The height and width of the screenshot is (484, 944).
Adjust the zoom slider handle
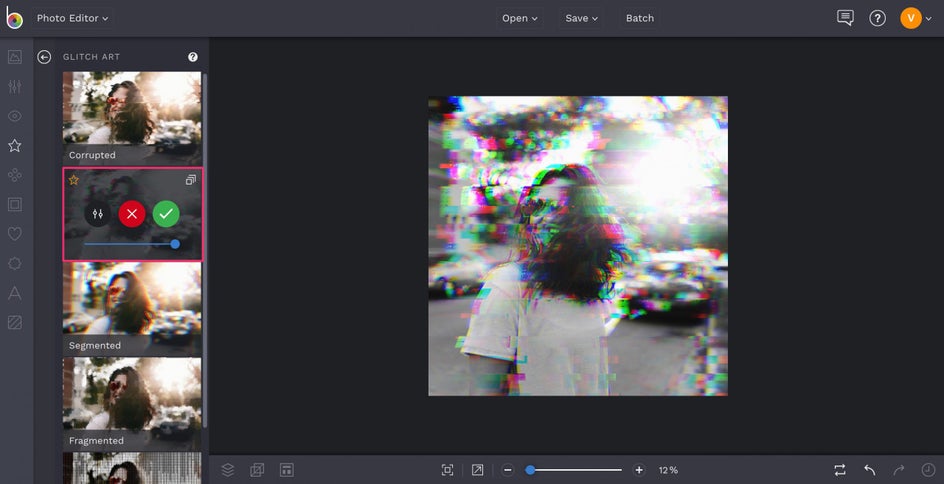(x=530, y=470)
